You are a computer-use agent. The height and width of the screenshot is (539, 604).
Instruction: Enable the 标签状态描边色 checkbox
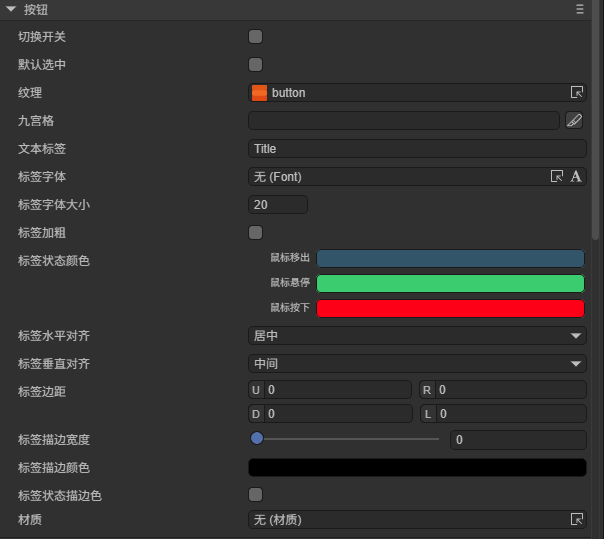(x=255, y=495)
